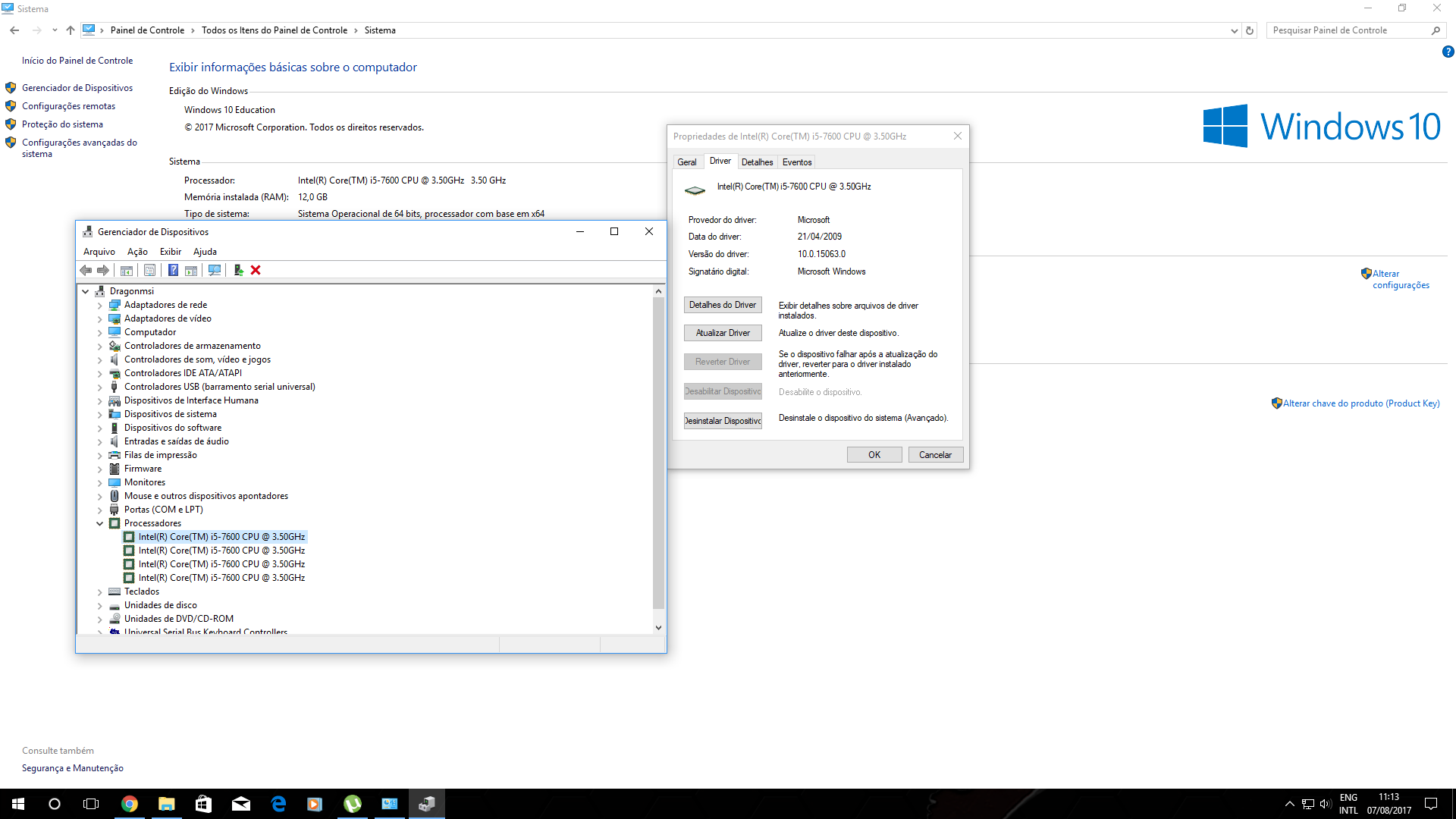
Task: Open Segurança e Manutenção link
Action: coord(73,768)
